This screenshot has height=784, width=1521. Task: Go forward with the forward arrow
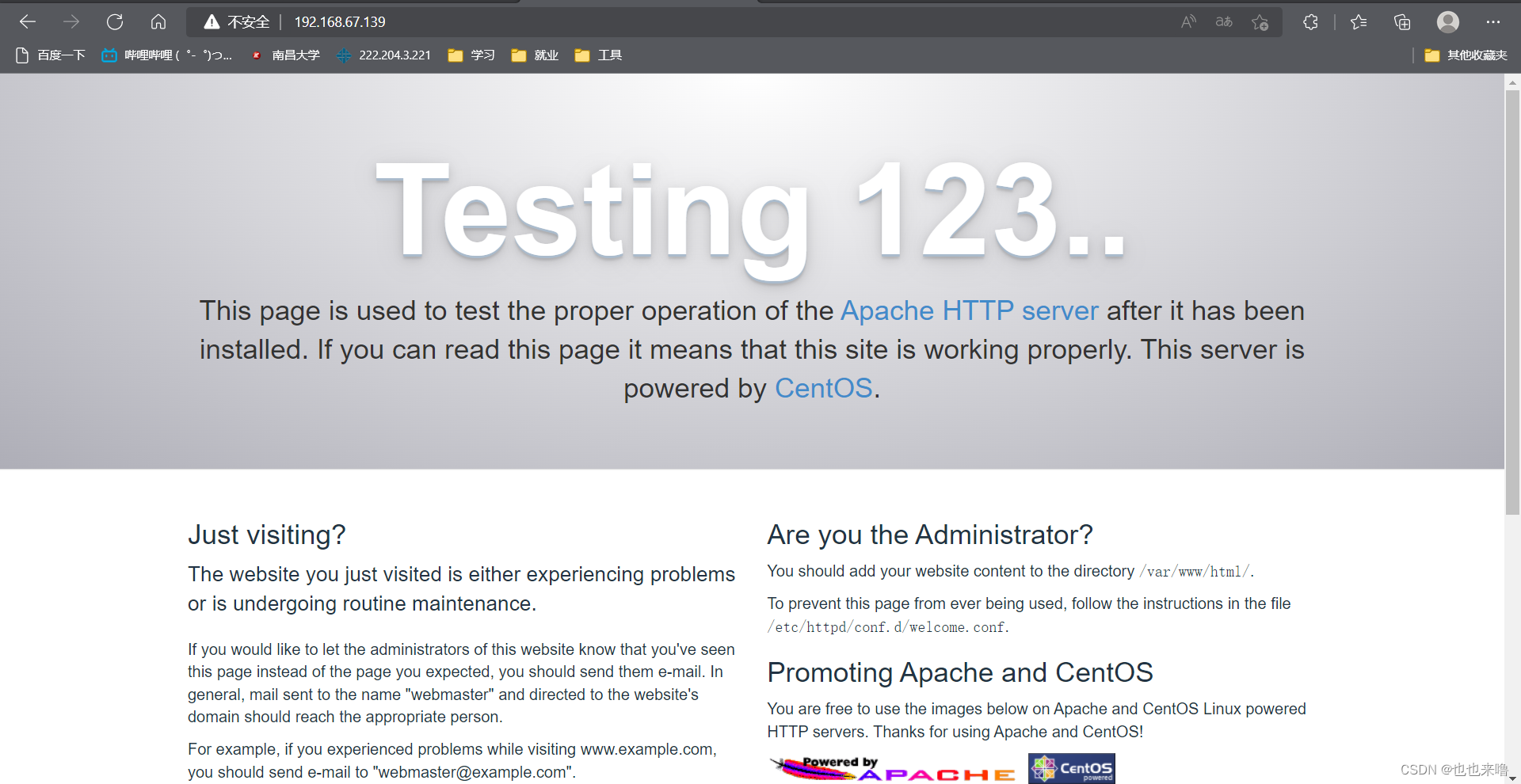[71, 22]
